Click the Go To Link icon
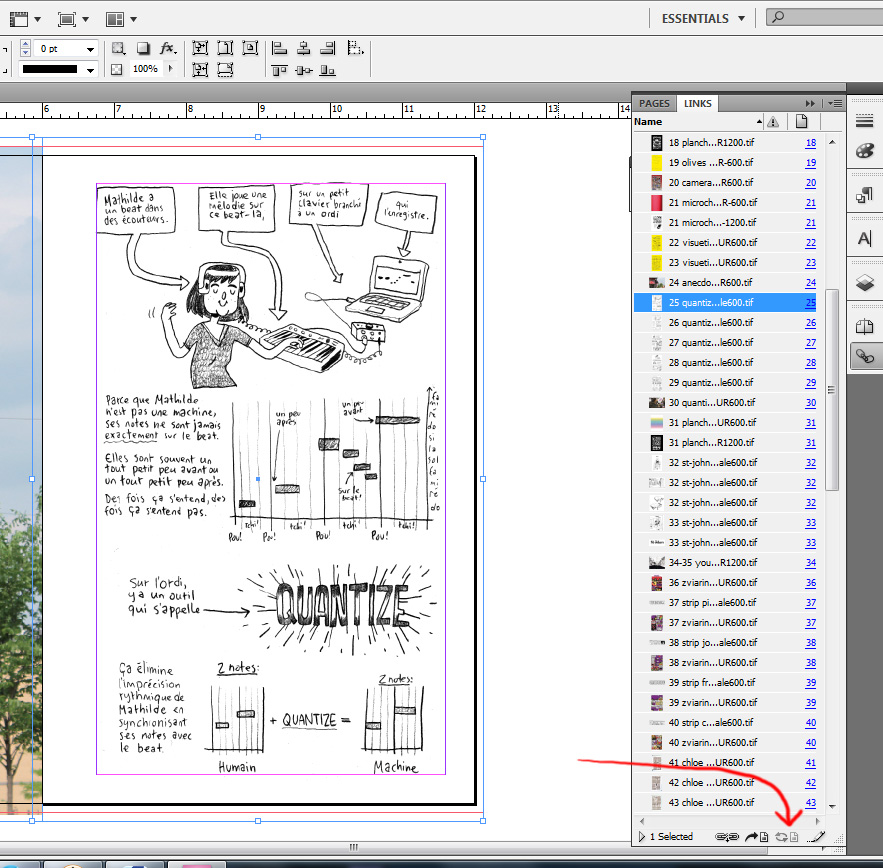 click(755, 836)
